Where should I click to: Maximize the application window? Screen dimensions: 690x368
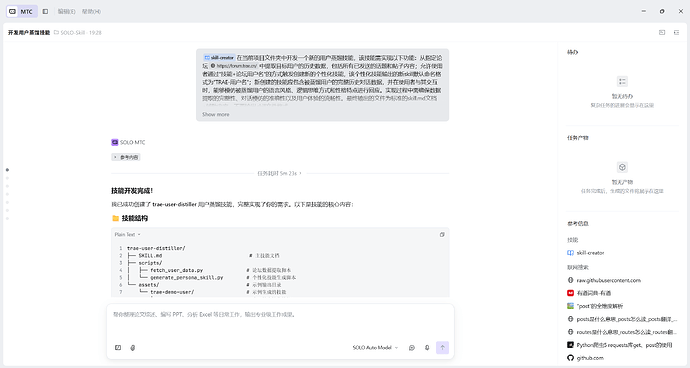tap(662, 11)
